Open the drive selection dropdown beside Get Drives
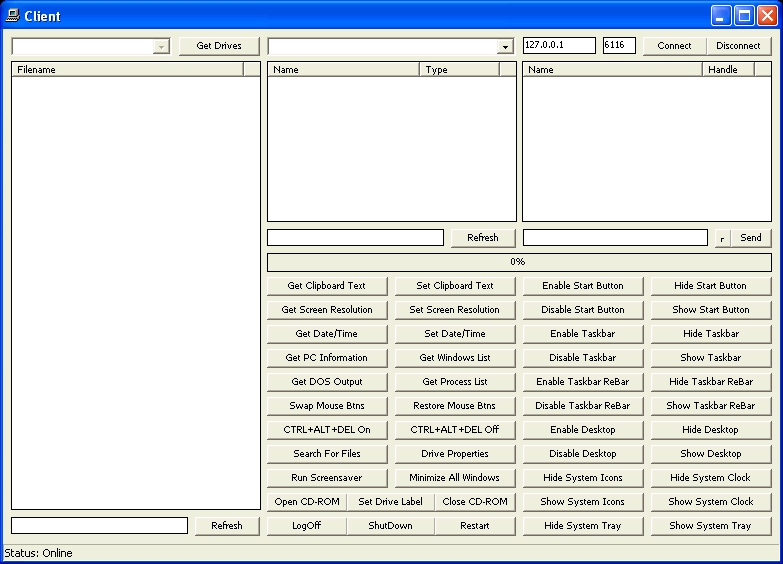Screen dimensions: 783x564 coord(162,46)
